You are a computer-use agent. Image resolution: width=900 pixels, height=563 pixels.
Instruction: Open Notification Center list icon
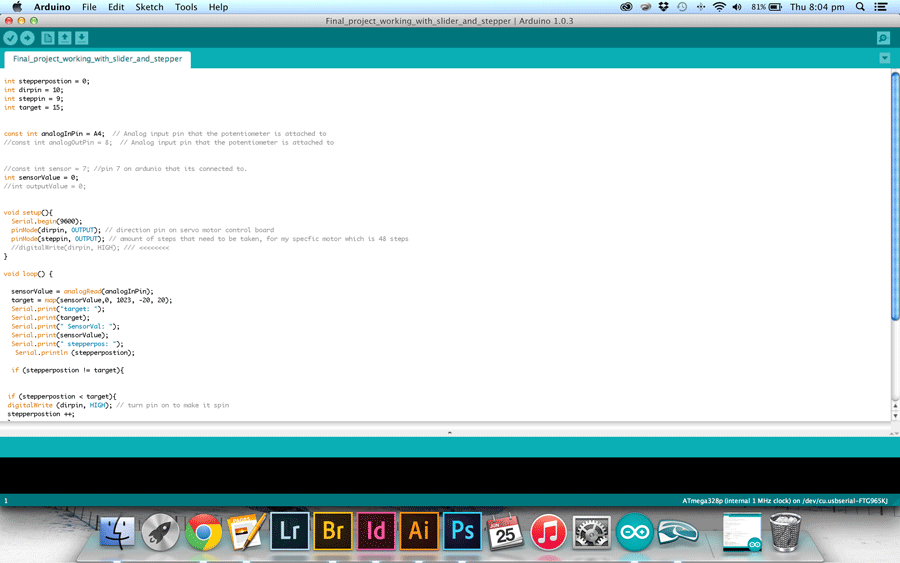click(x=880, y=7)
